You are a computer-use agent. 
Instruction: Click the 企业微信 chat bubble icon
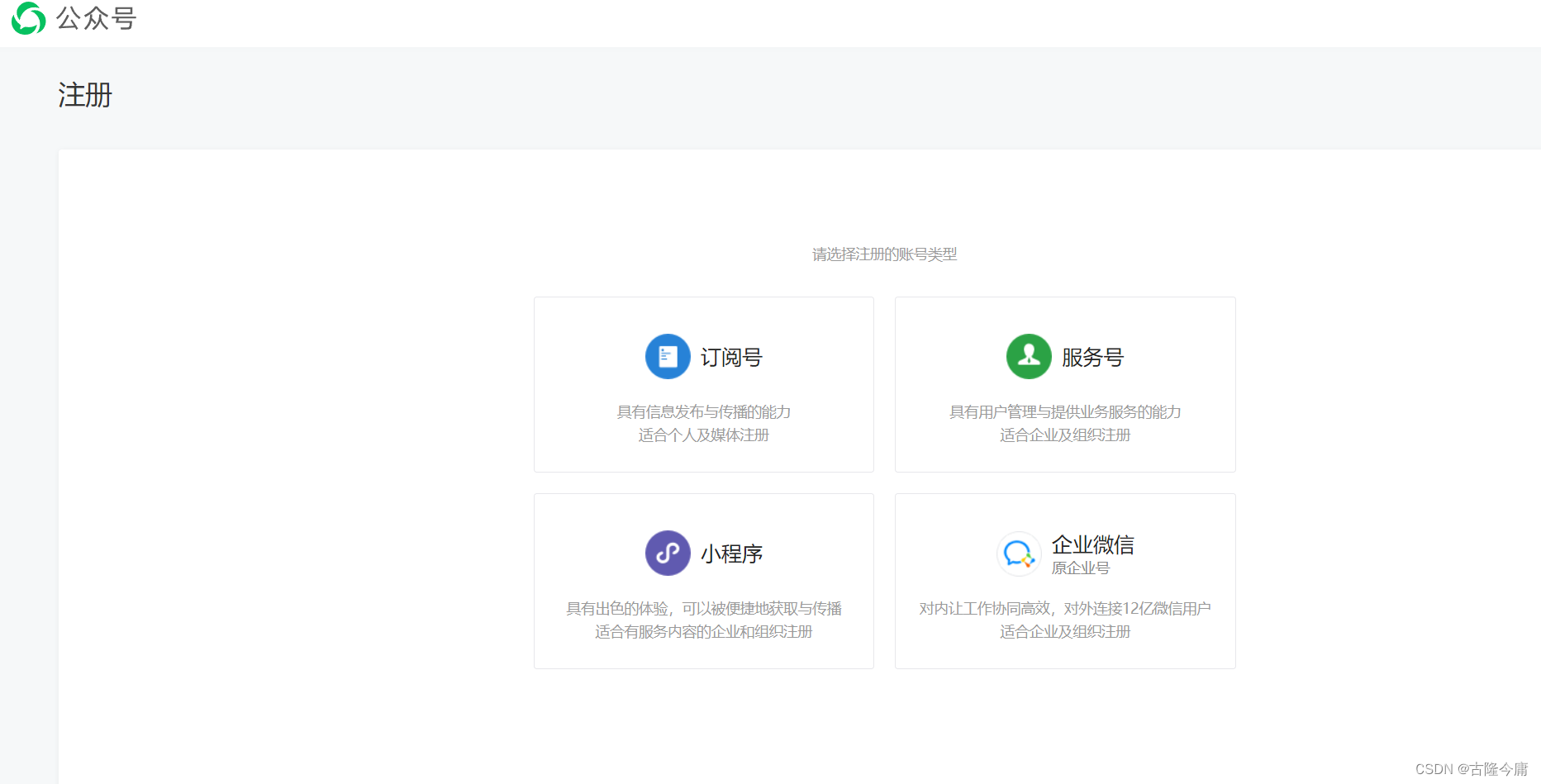point(1019,554)
